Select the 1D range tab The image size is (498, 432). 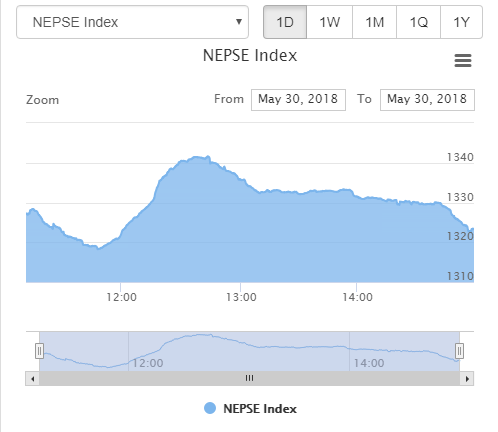tap(285, 22)
